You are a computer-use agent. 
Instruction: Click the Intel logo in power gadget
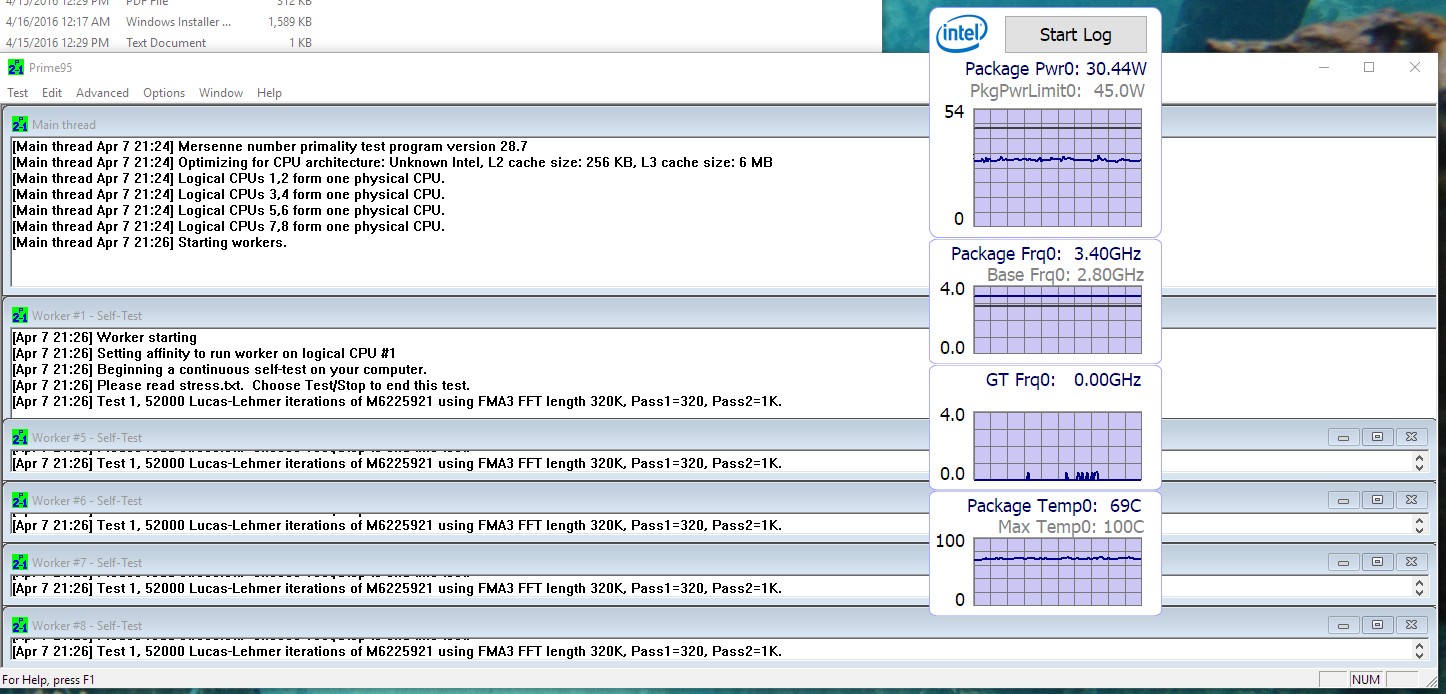click(x=962, y=34)
